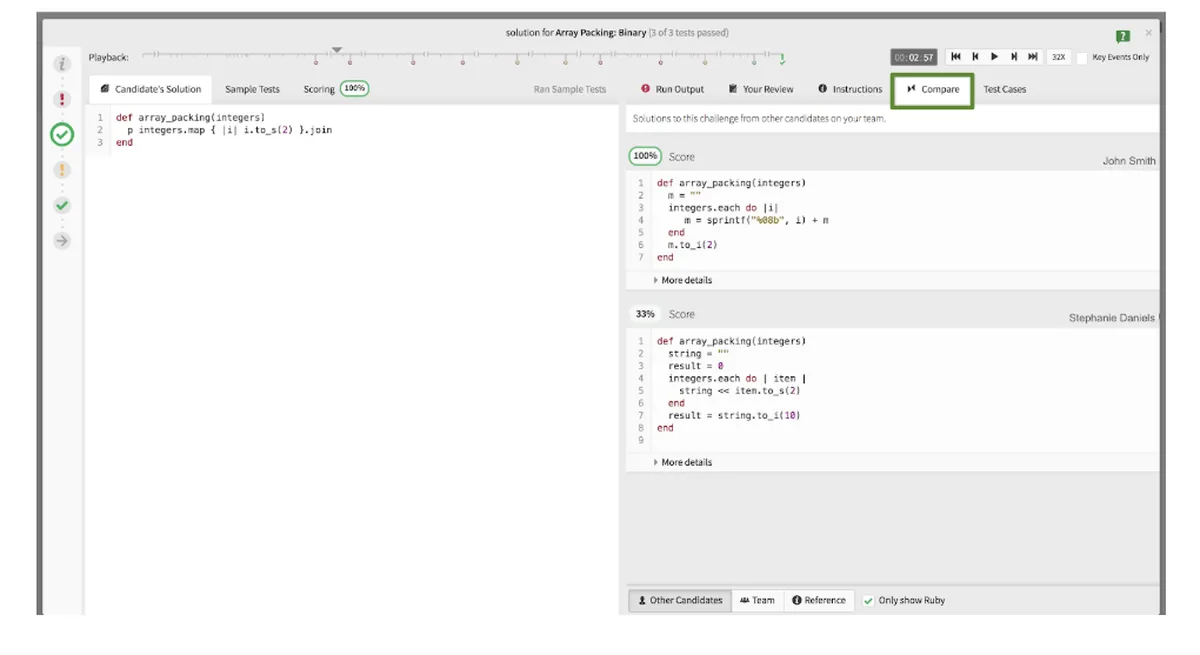
Task: Play the solution recording
Action: tap(994, 57)
